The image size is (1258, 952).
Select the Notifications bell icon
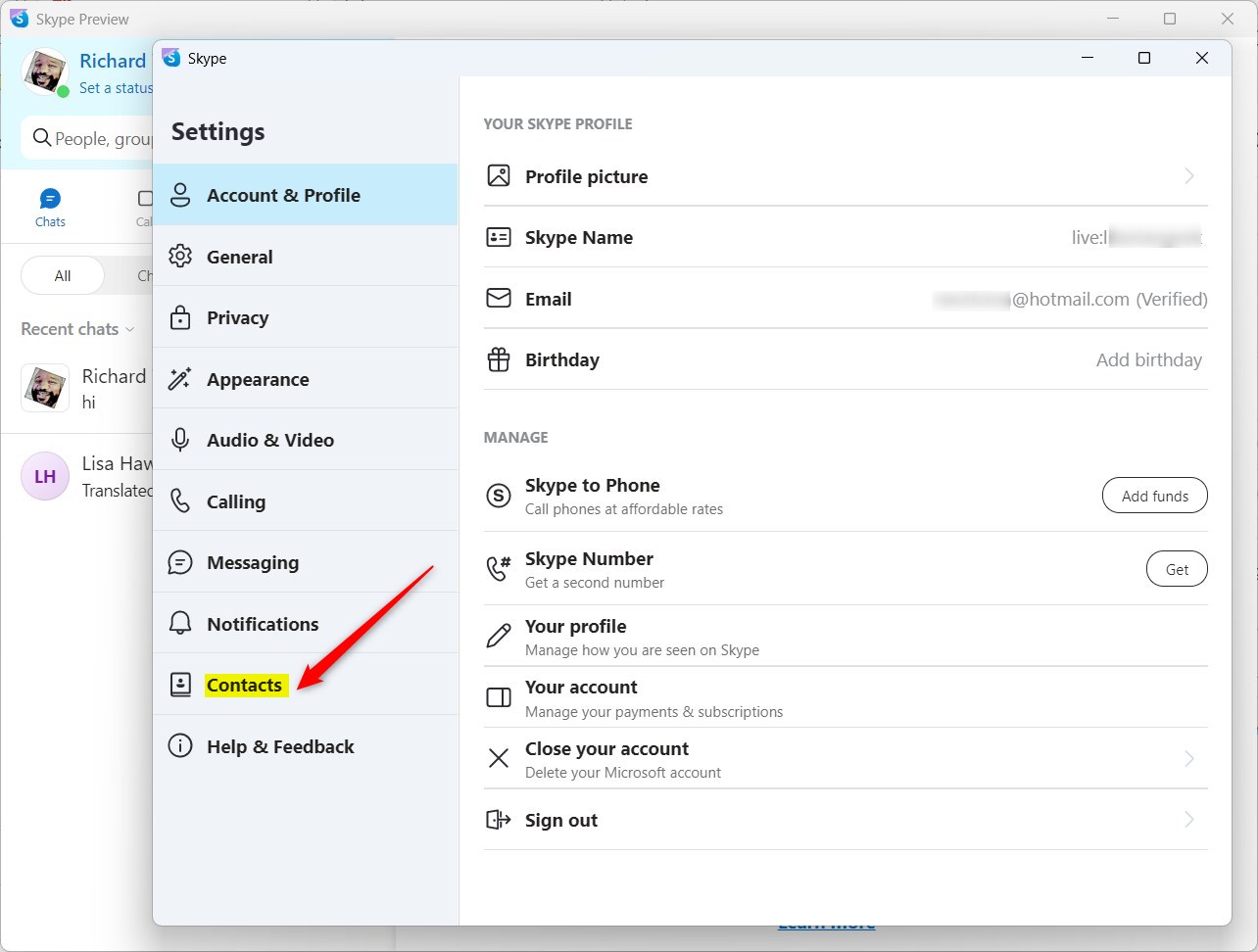pos(180,624)
